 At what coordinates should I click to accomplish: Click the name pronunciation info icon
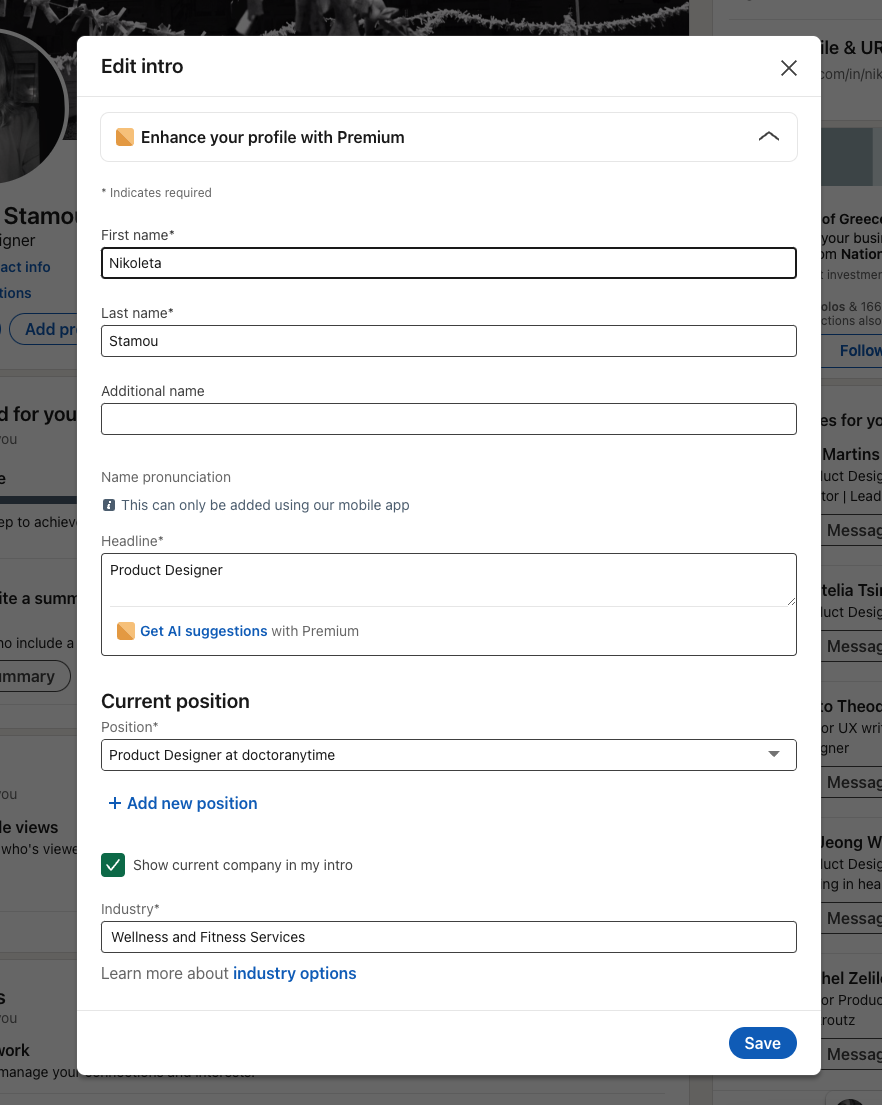109,505
